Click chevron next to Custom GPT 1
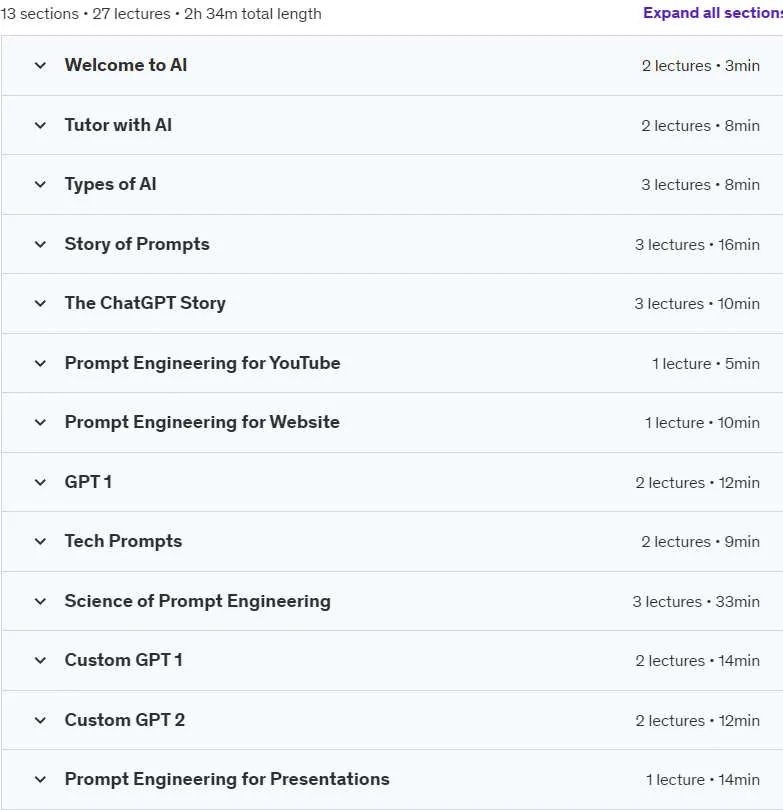The image size is (783, 810). click(40, 660)
